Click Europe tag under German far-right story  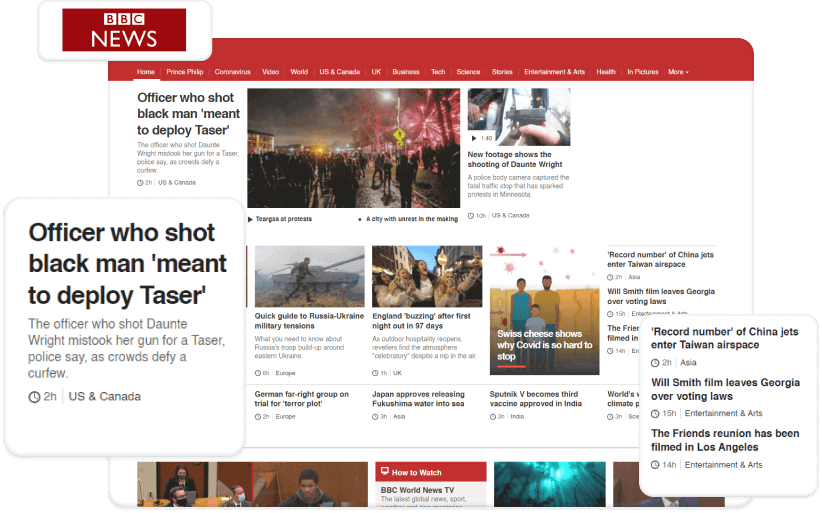285,417
